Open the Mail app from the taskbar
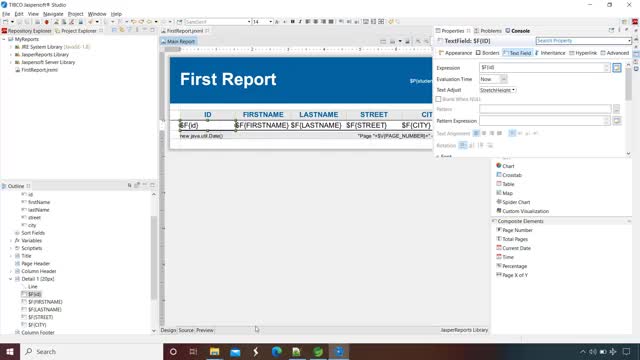 (x=235, y=351)
